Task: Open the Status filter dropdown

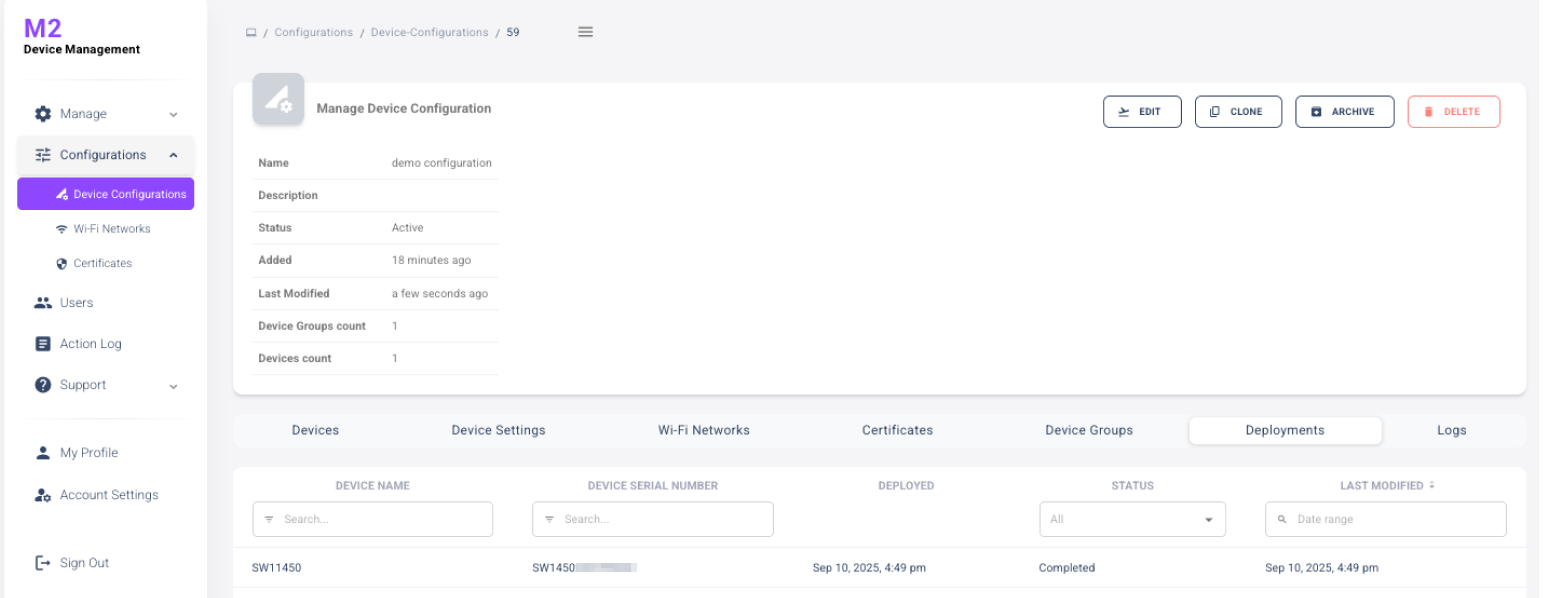Action: coord(1132,520)
